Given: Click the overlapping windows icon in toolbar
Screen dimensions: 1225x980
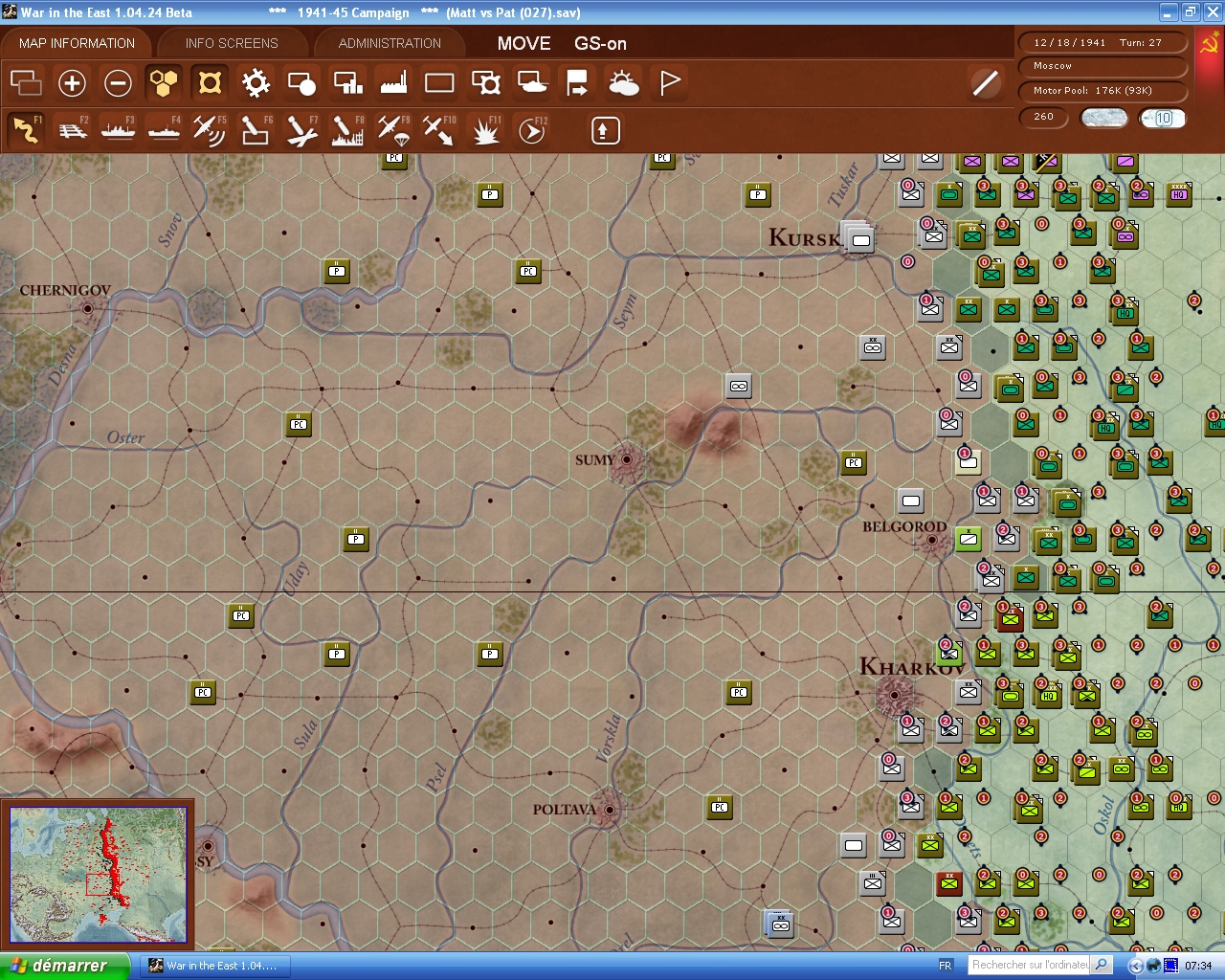Looking at the screenshot, I should pos(26,83).
